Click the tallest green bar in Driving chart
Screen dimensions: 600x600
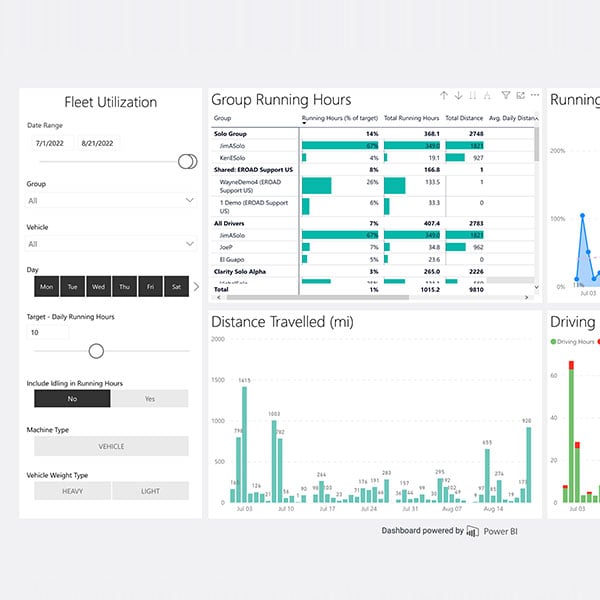pyautogui.click(x=571, y=435)
